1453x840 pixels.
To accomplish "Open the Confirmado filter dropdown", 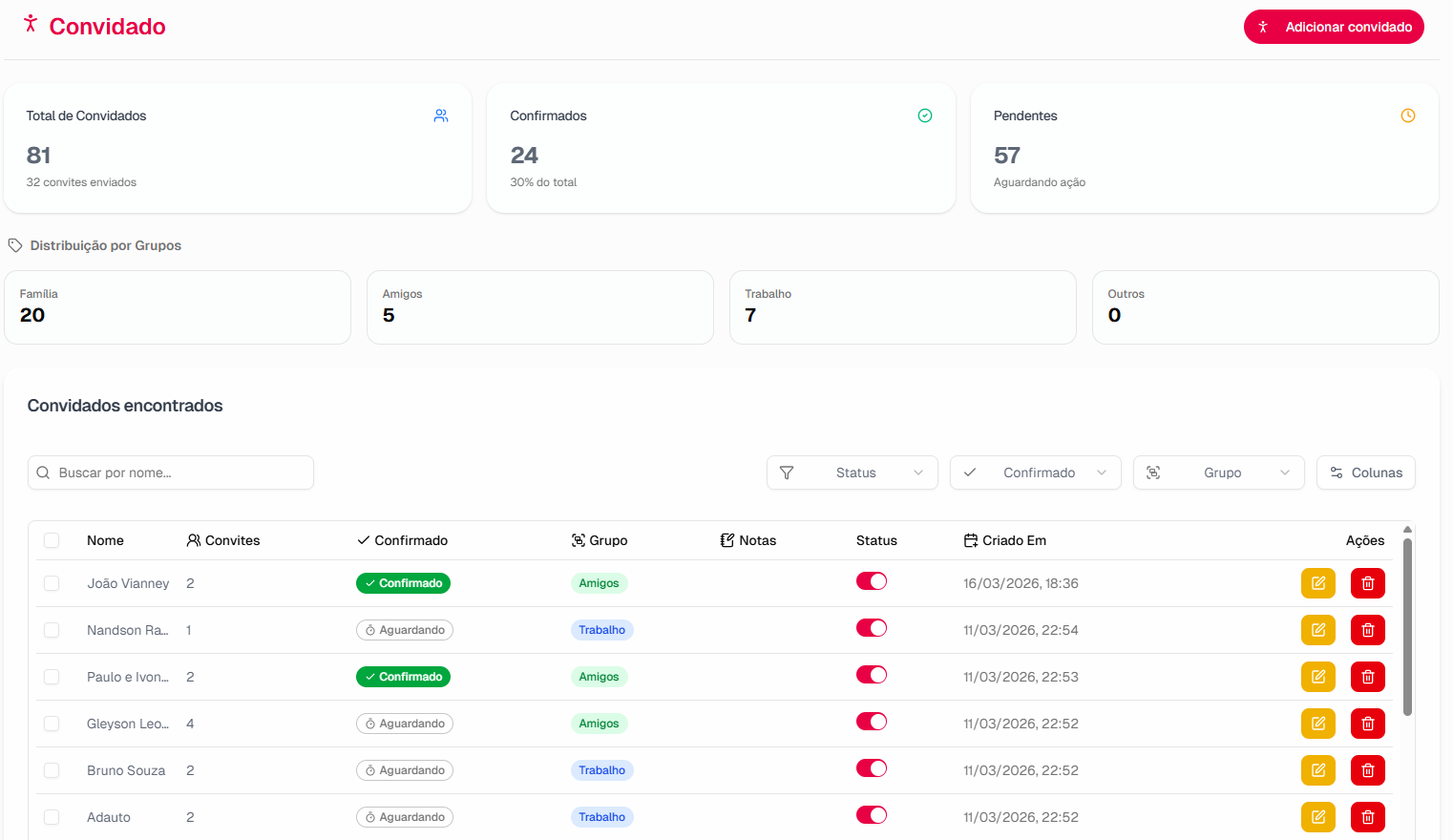I will [x=1036, y=472].
